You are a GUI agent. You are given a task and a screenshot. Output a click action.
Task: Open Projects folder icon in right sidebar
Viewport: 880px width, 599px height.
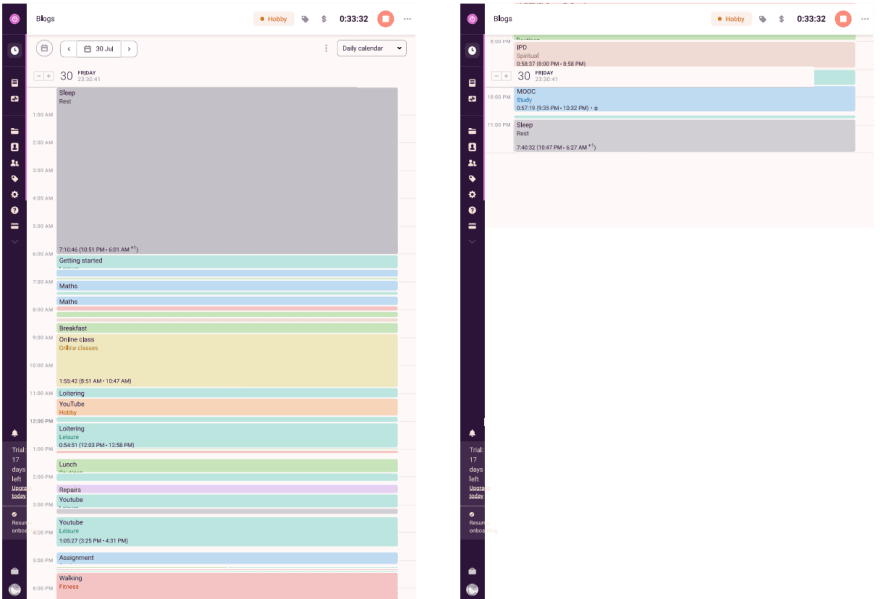[472, 131]
